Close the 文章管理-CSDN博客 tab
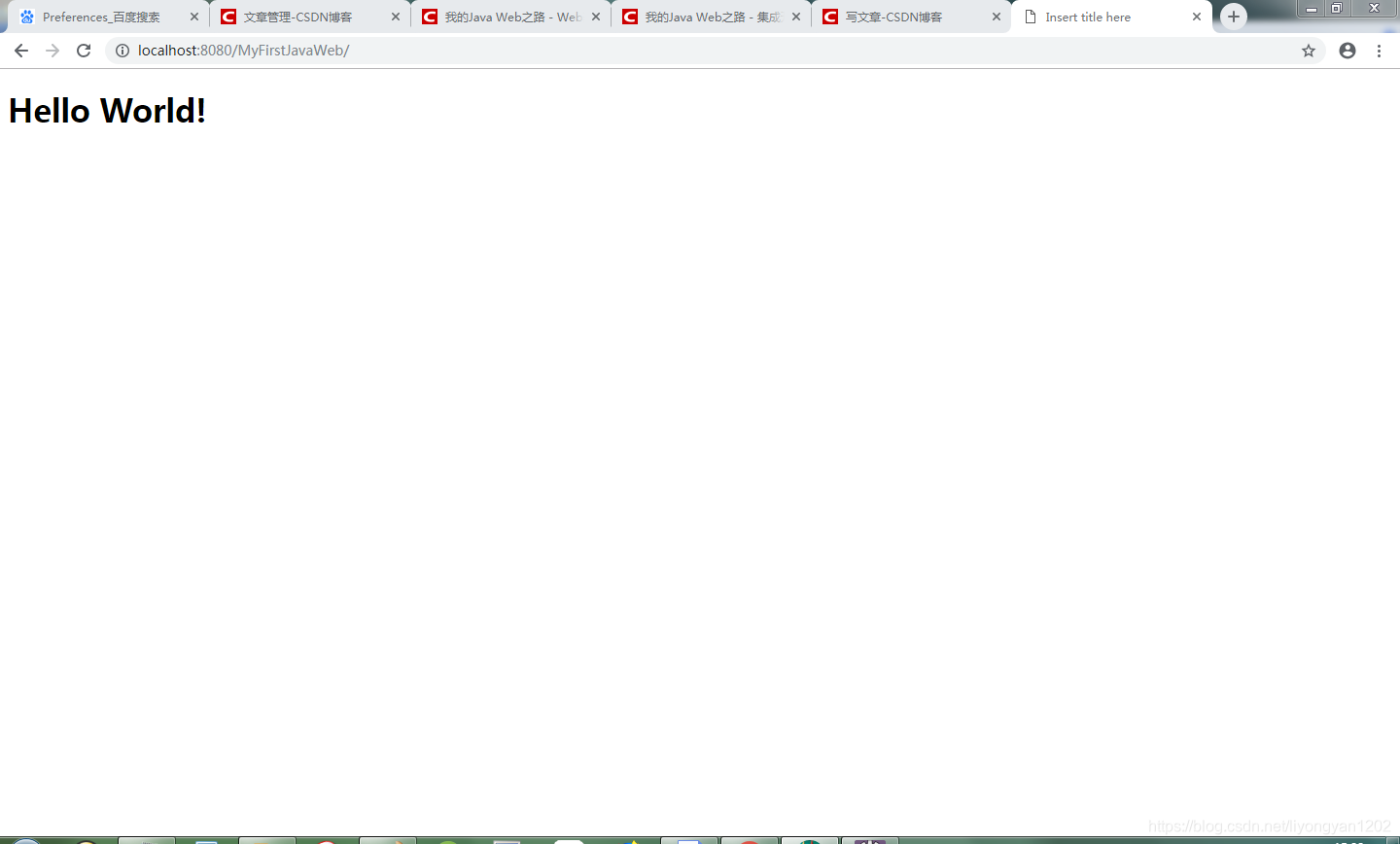Viewport: 1400px width, 844px height. point(396,18)
